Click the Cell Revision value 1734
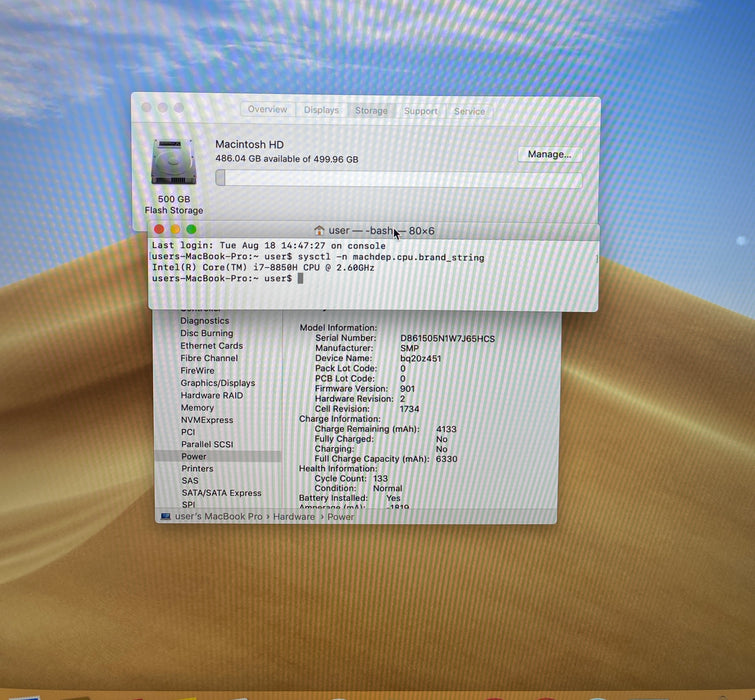 pyautogui.click(x=409, y=409)
